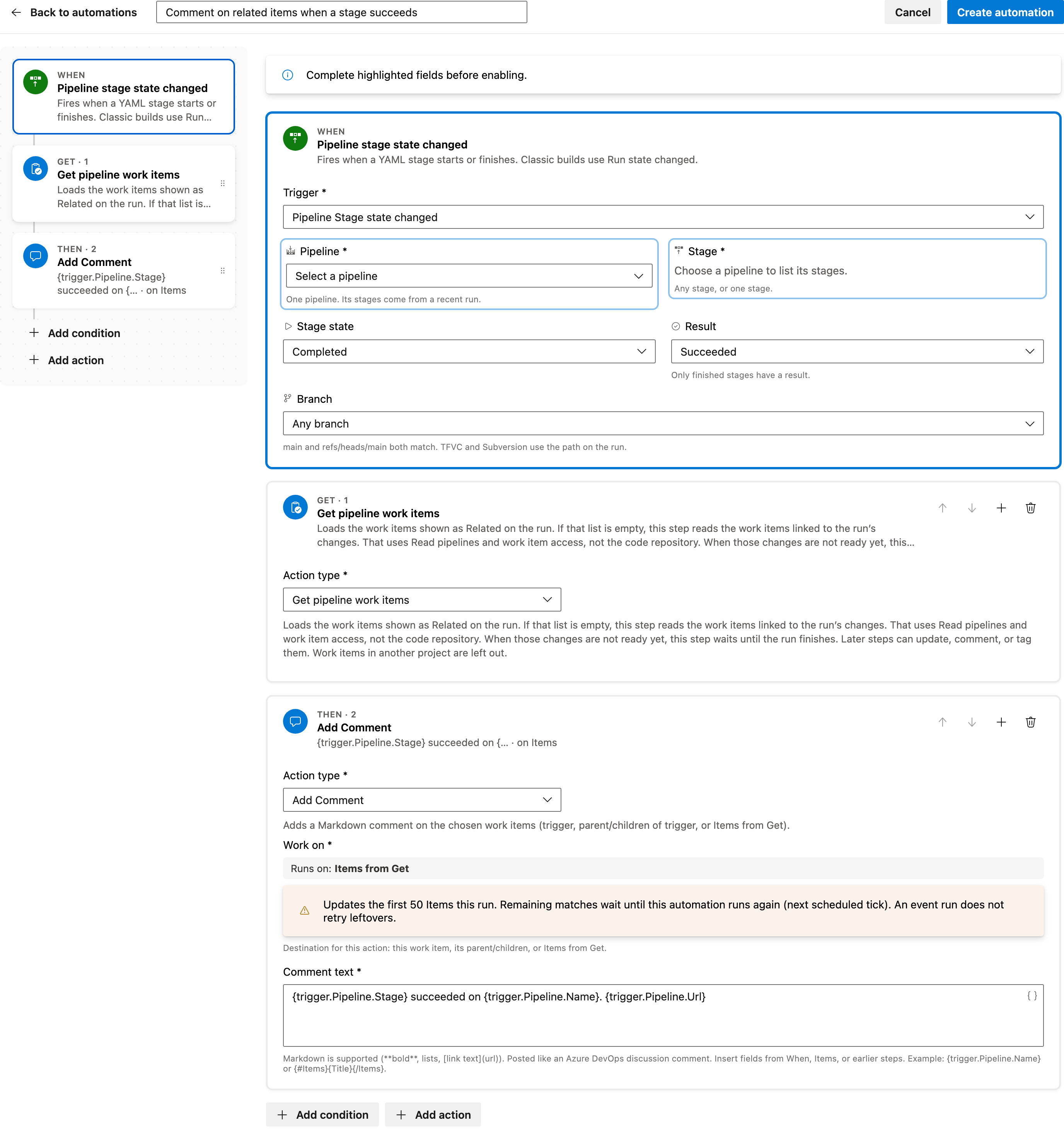Click the drag handle on sidebar Get pipeline work items card
Viewport: 1064px width, 1145px height.
click(222, 184)
